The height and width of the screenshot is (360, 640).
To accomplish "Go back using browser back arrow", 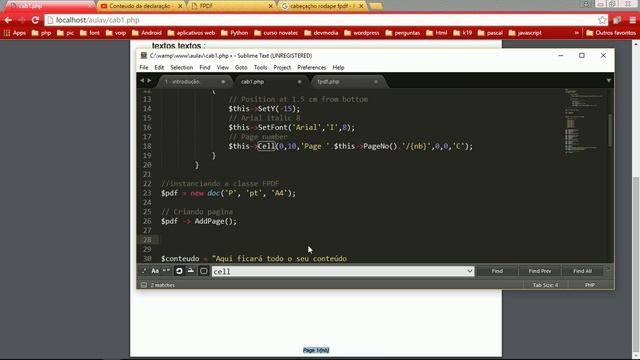I will coord(8,20).
